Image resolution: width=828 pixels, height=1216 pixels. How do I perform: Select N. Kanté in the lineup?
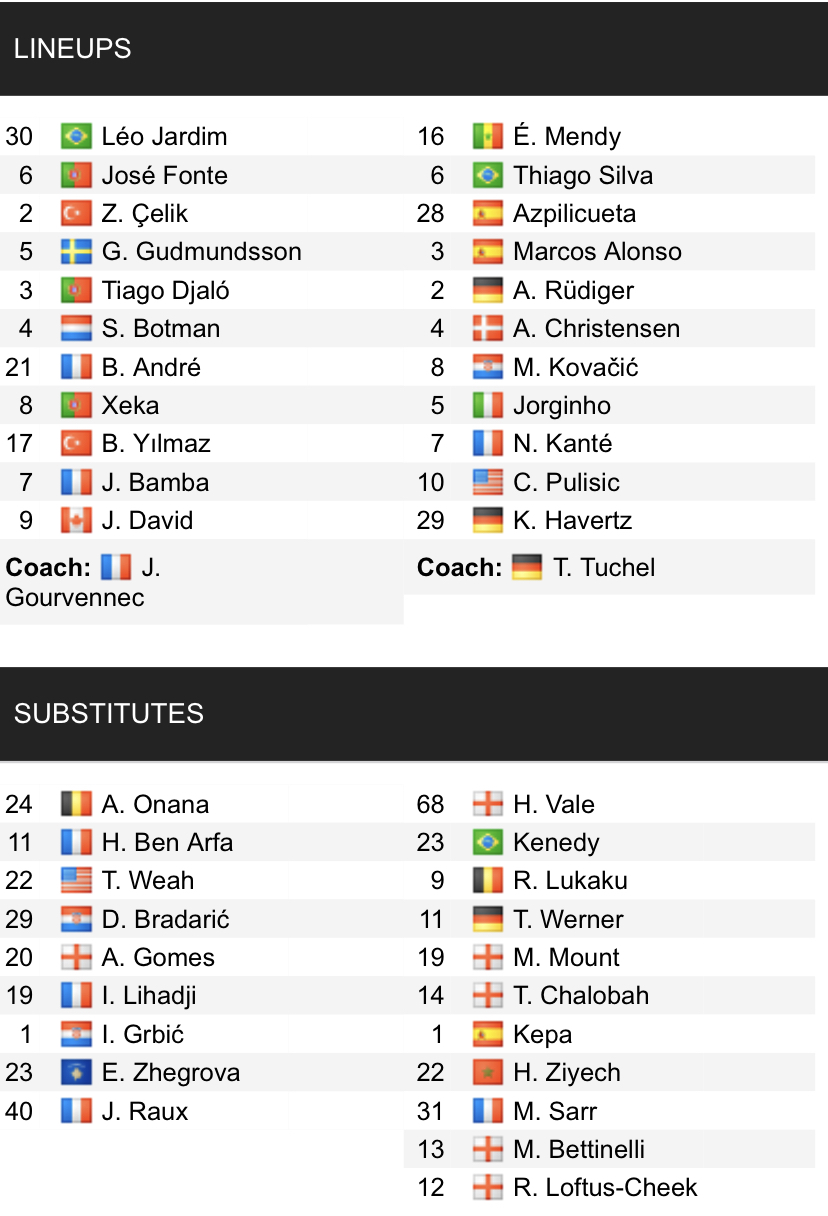coord(562,443)
